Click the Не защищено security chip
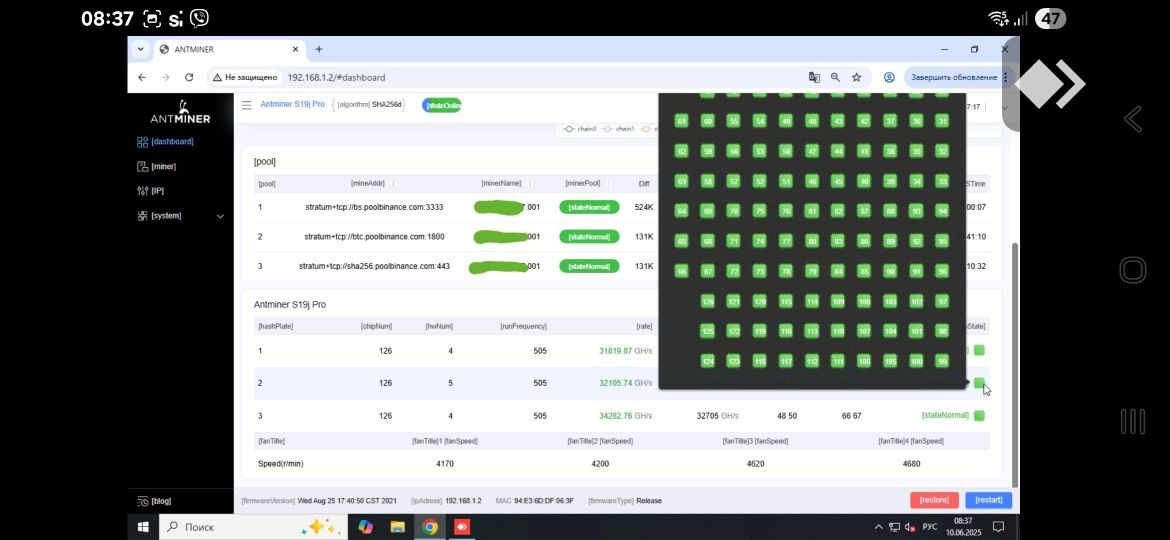The image size is (1170, 540). point(245,77)
